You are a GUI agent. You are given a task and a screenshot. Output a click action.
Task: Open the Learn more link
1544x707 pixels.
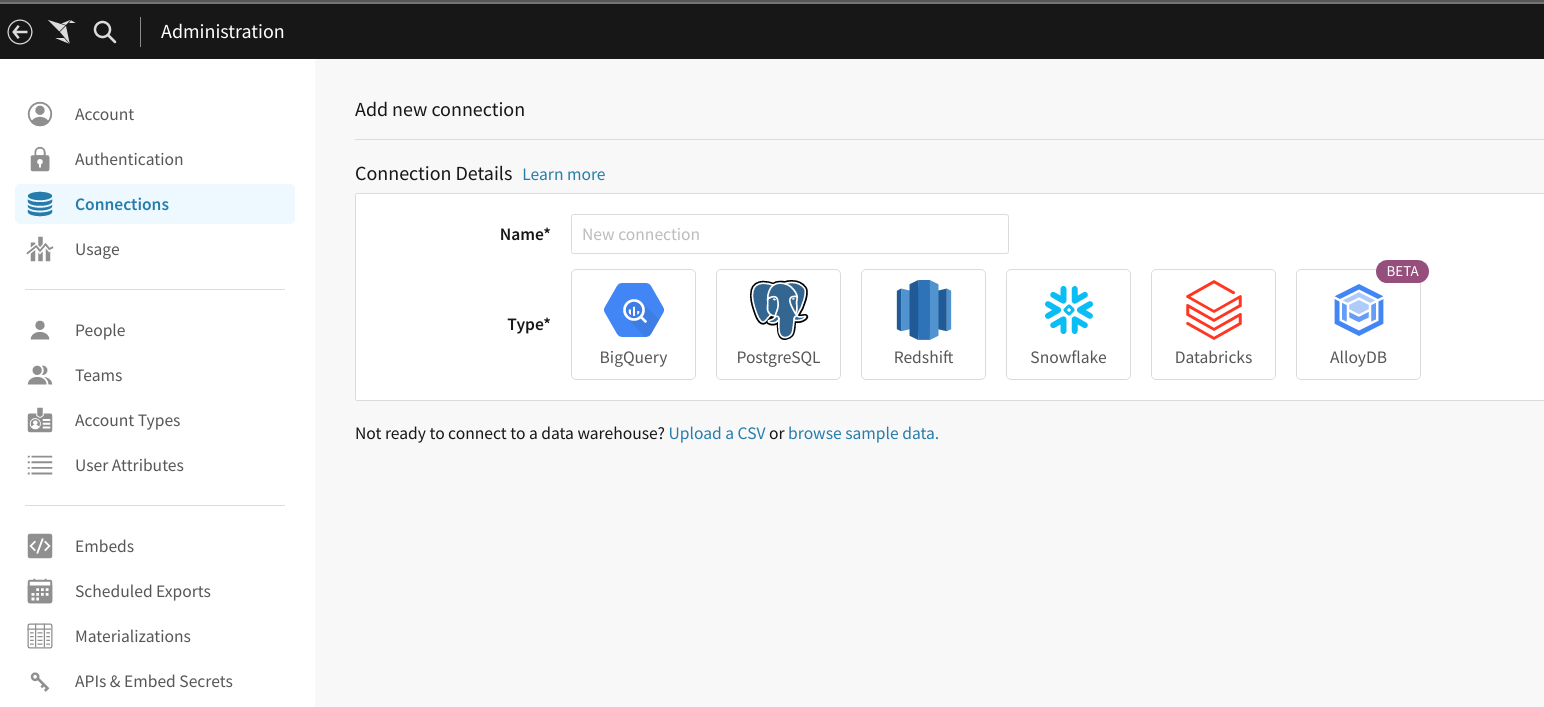point(563,173)
